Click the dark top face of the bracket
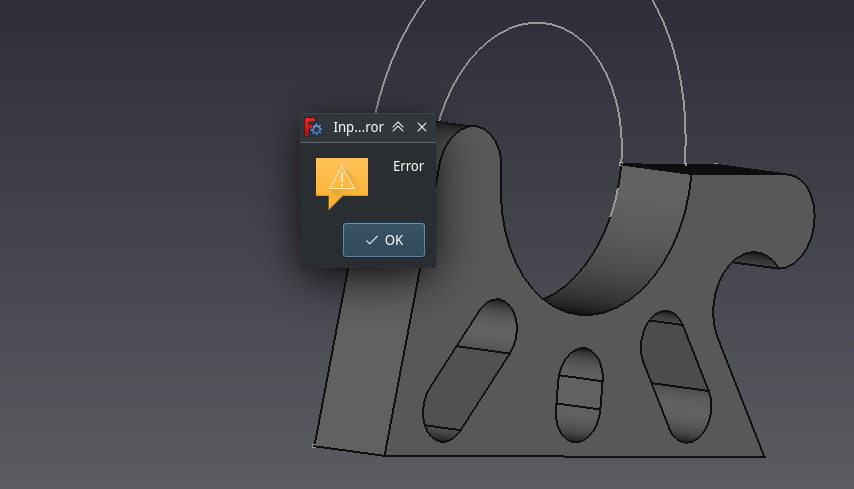The height and width of the screenshot is (489, 854). click(x=720, y=169)
